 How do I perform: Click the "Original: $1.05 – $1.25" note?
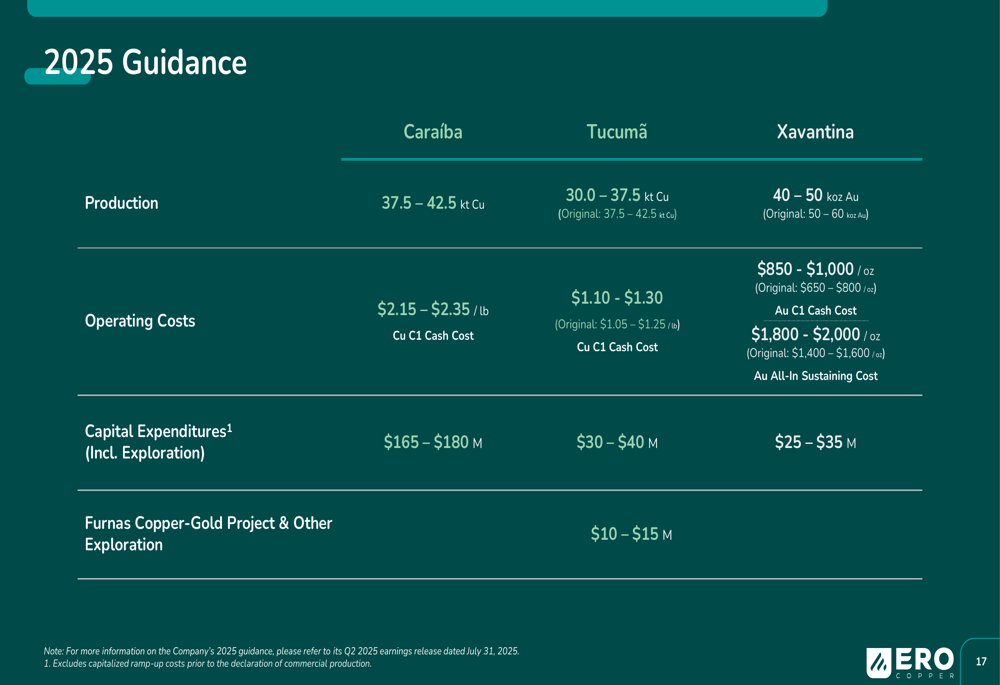click(x=617, y=325)
